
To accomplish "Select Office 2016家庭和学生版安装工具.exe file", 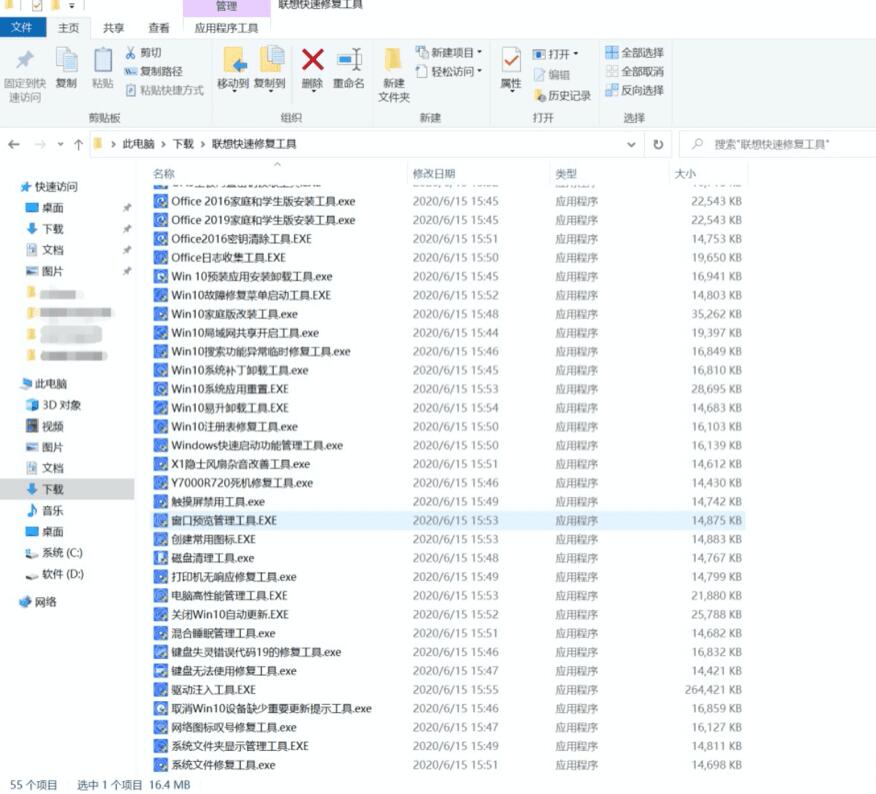I will click(x=263, y=201).
